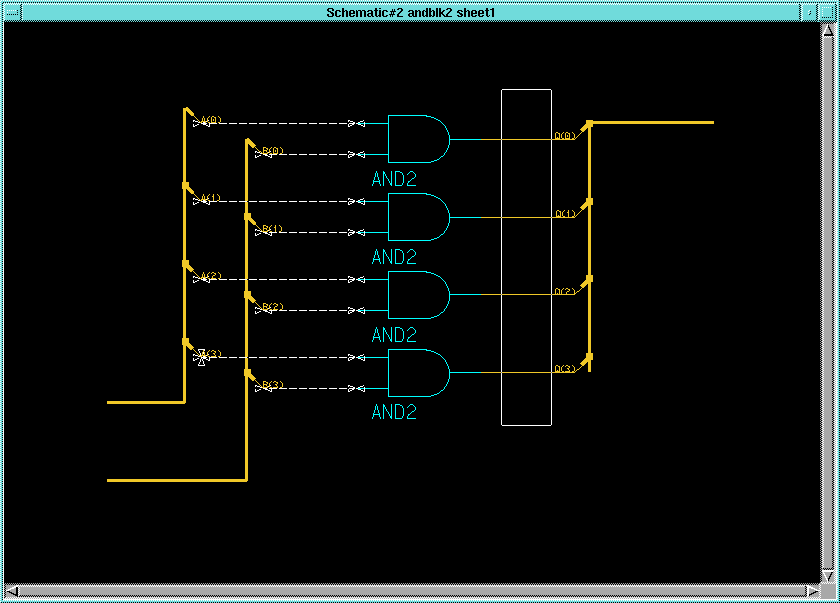
Task: Click the horizontal scrollbar left arrow
Action: coord(12,591)
